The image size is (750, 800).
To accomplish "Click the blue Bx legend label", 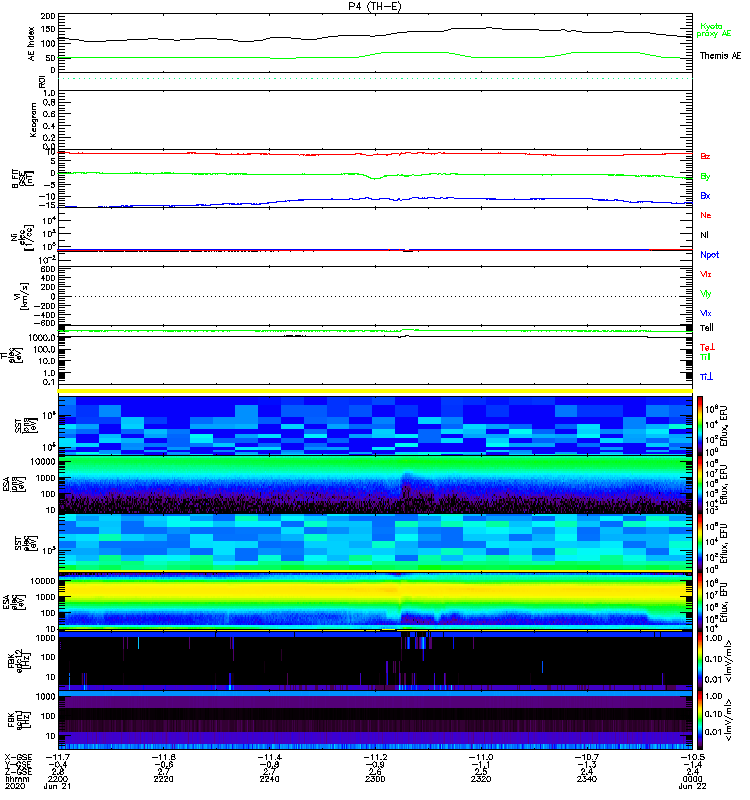I will [705, 195].
